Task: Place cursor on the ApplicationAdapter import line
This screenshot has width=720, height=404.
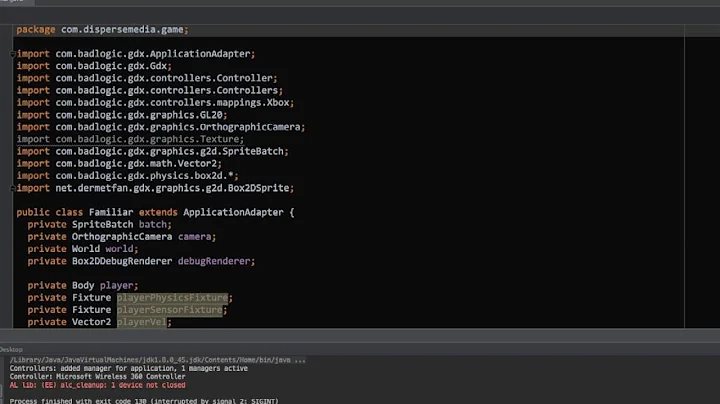Action: click(x=136, y=54)
